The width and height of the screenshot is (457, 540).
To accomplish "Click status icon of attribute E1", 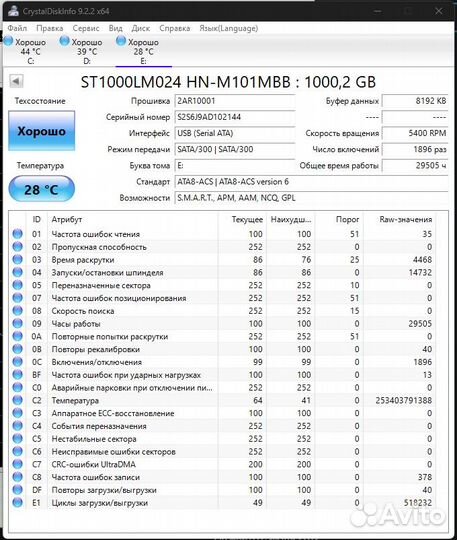I will (x=17, y=502).
